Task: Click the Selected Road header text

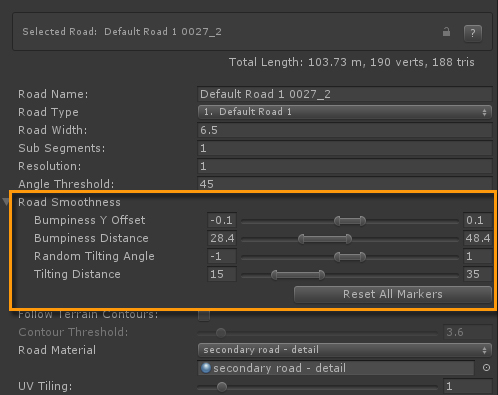Action: (122, 32)
